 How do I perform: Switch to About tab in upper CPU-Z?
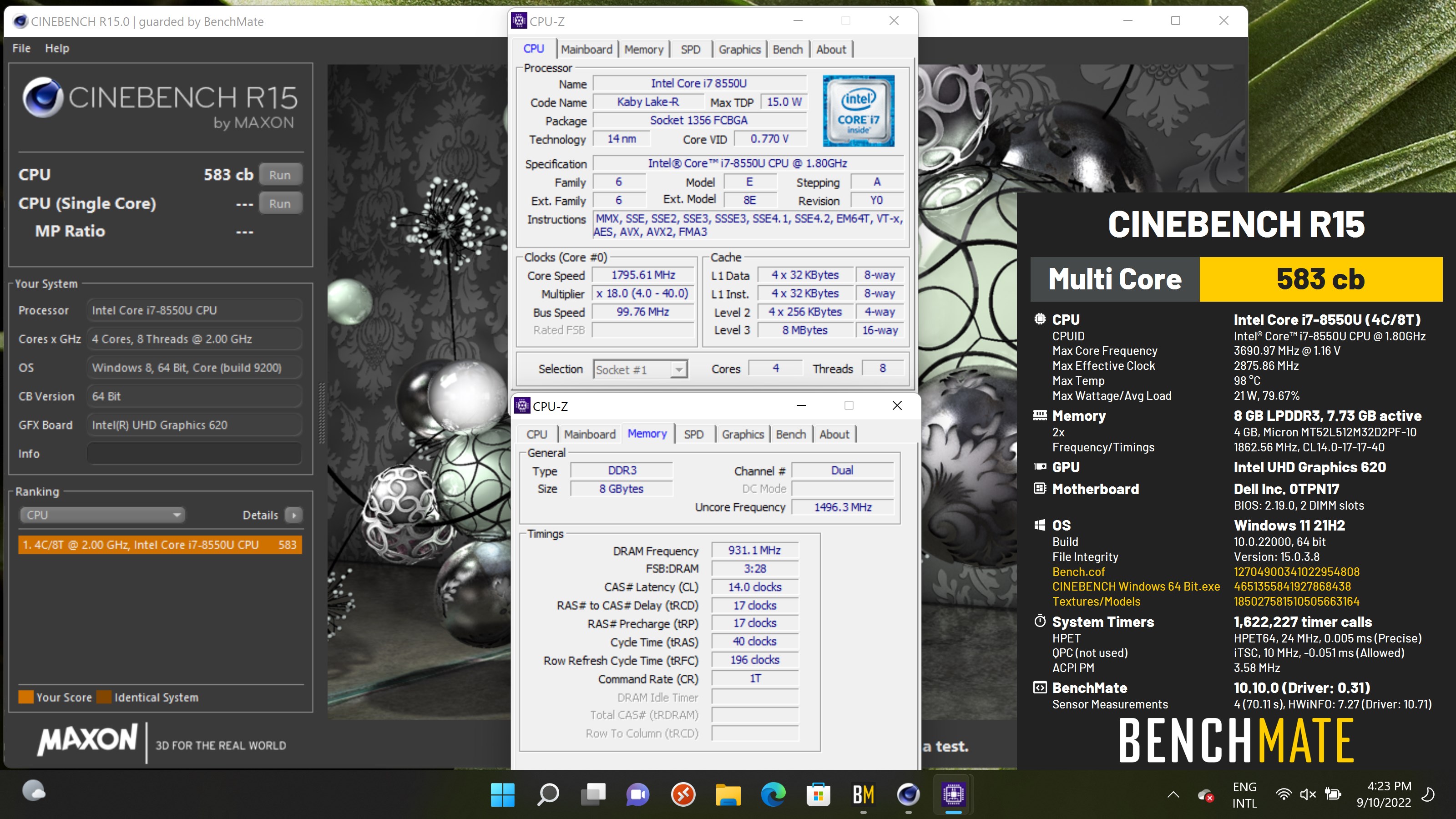[x=831, y=49]
